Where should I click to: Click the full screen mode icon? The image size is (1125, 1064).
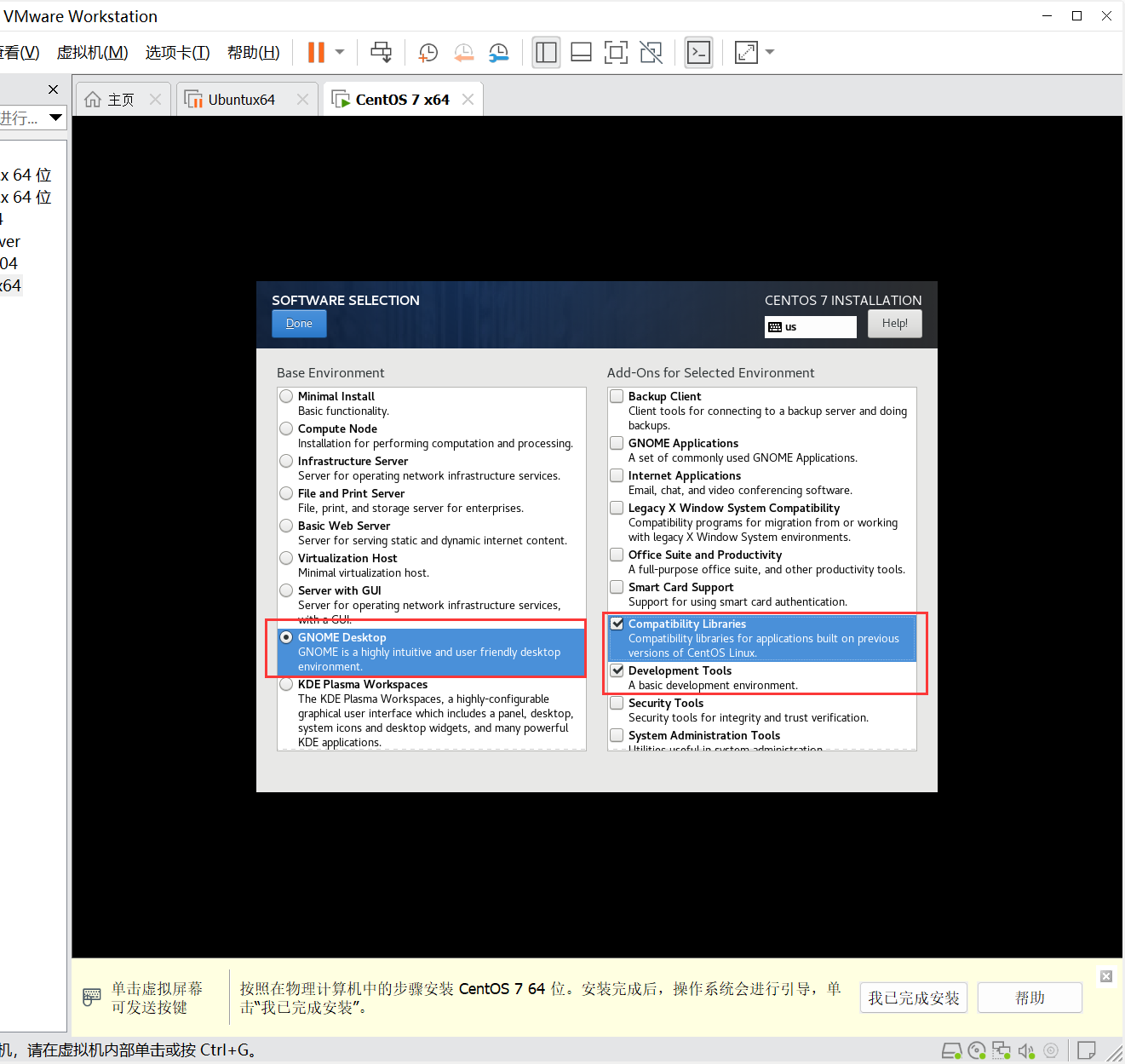point(616,53)
